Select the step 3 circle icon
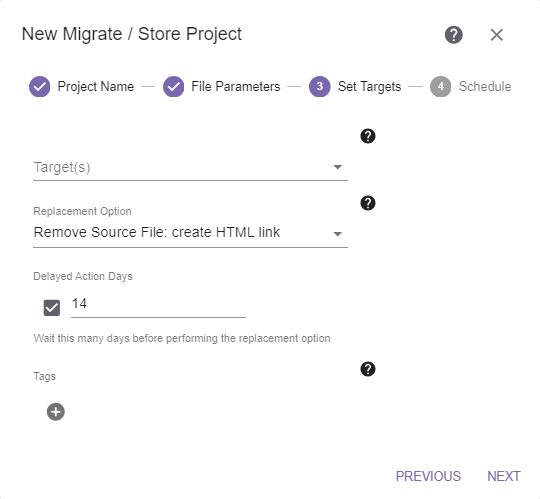This screenshot has height=499, width=540. (x=320, y=86)
